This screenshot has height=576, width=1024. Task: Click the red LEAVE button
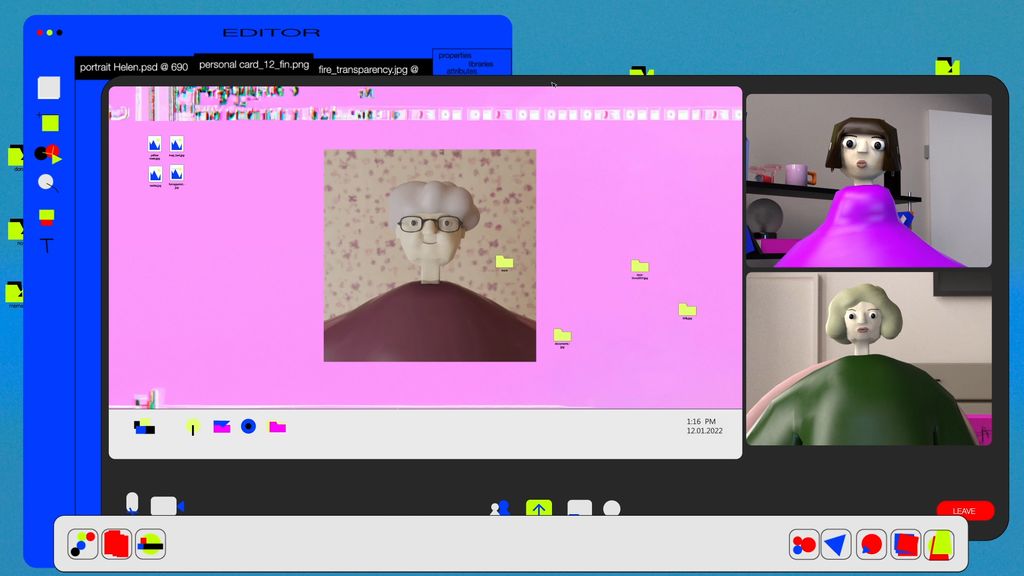[965, 511]
